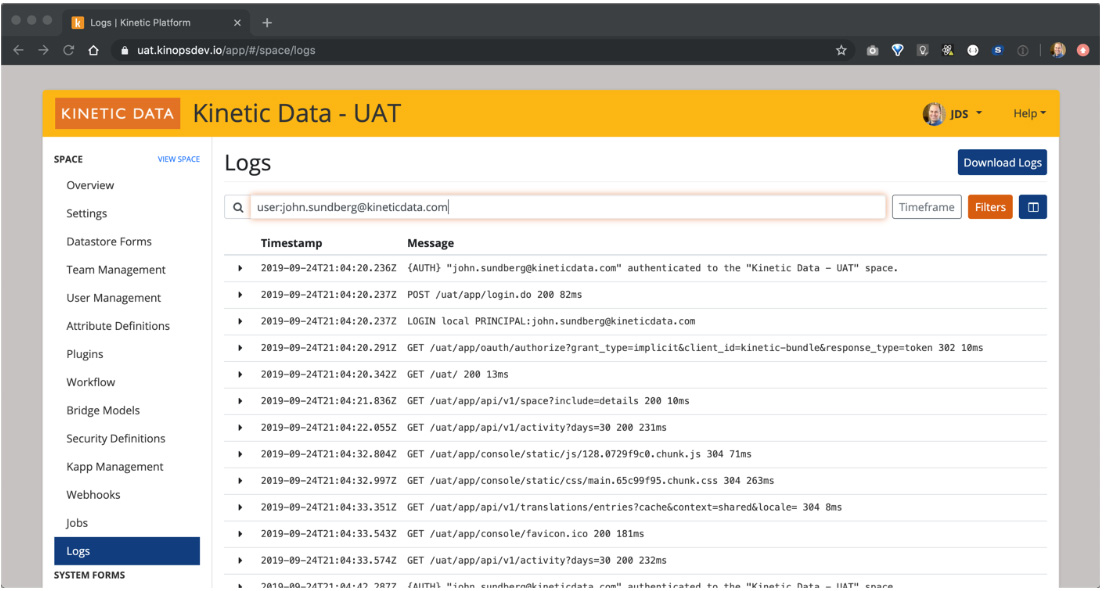Expand the 21:04:22.055Z activity log row
This screenshot has height=591, width=1108.
click(x=240, y=428)
